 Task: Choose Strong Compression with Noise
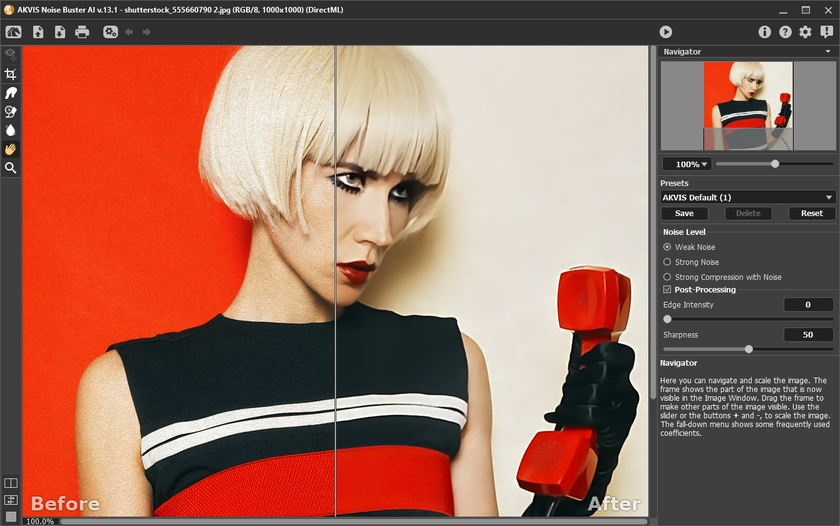pos(667,277)
